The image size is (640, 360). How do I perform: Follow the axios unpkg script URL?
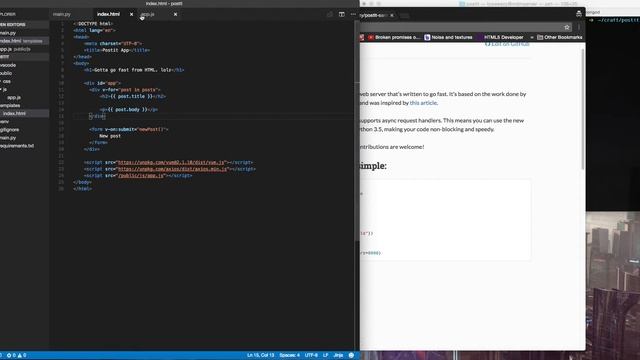coord(173,169)
